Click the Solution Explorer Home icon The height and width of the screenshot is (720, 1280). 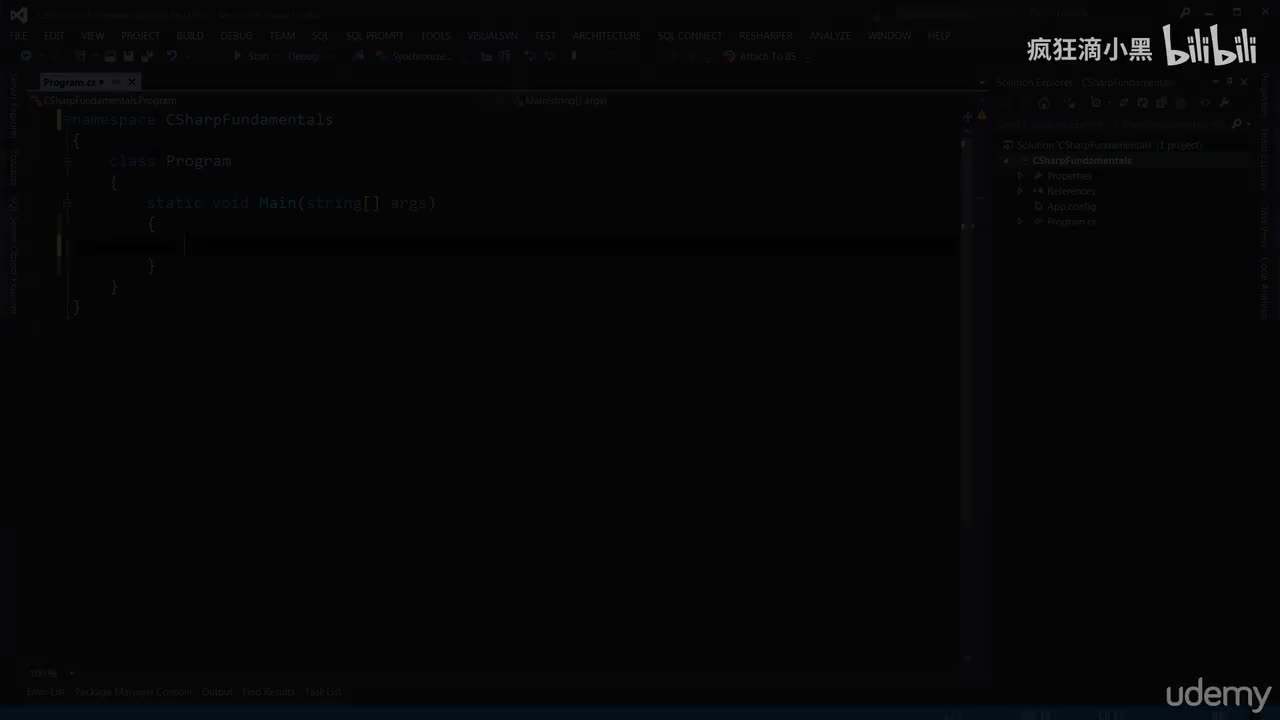[x=1043, y=103]
